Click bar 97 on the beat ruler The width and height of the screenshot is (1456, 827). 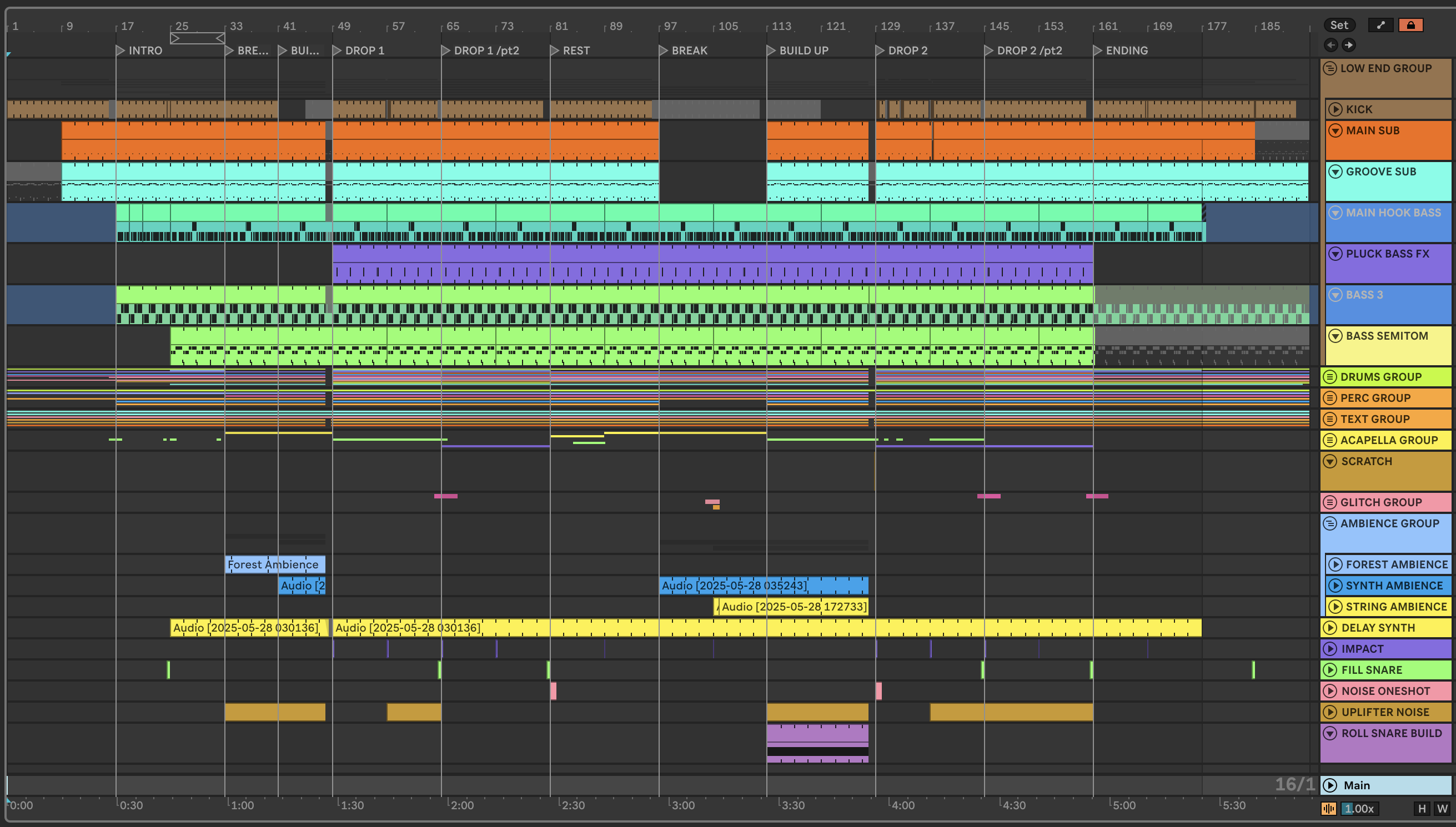pyautogui.click(x=669, y=26)
